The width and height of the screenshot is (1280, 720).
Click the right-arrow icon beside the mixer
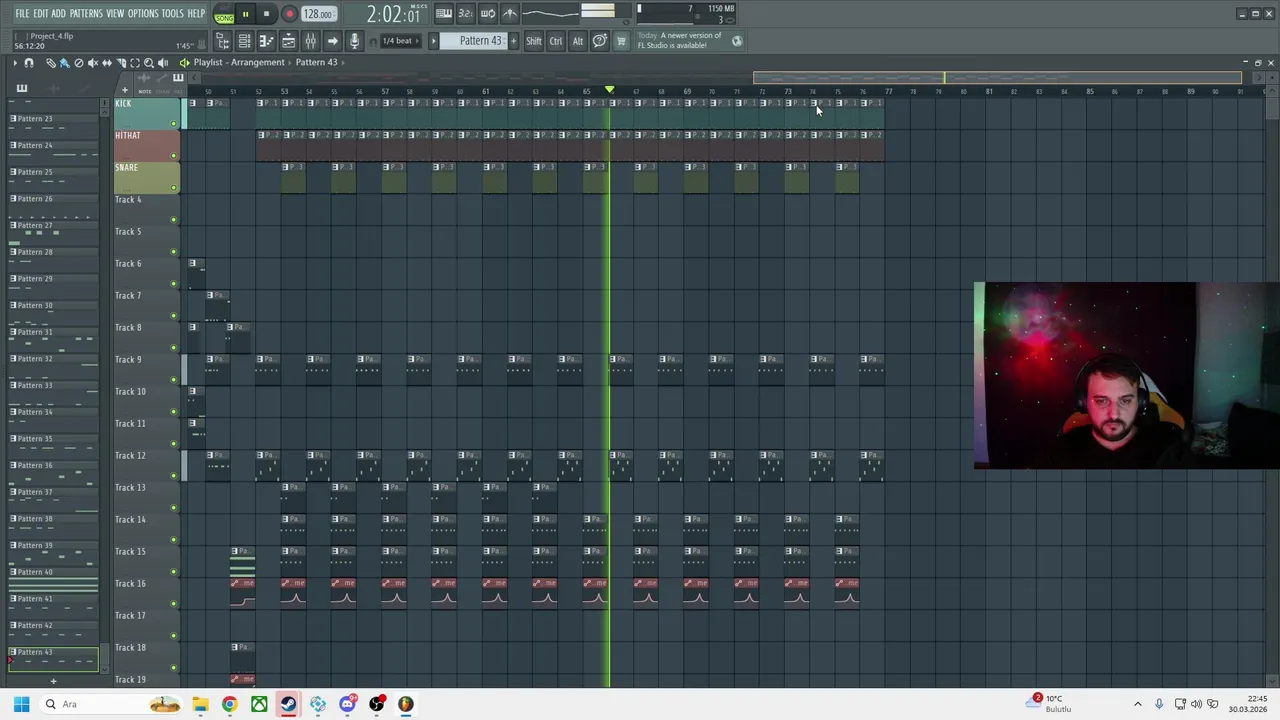tap(332, 41)
